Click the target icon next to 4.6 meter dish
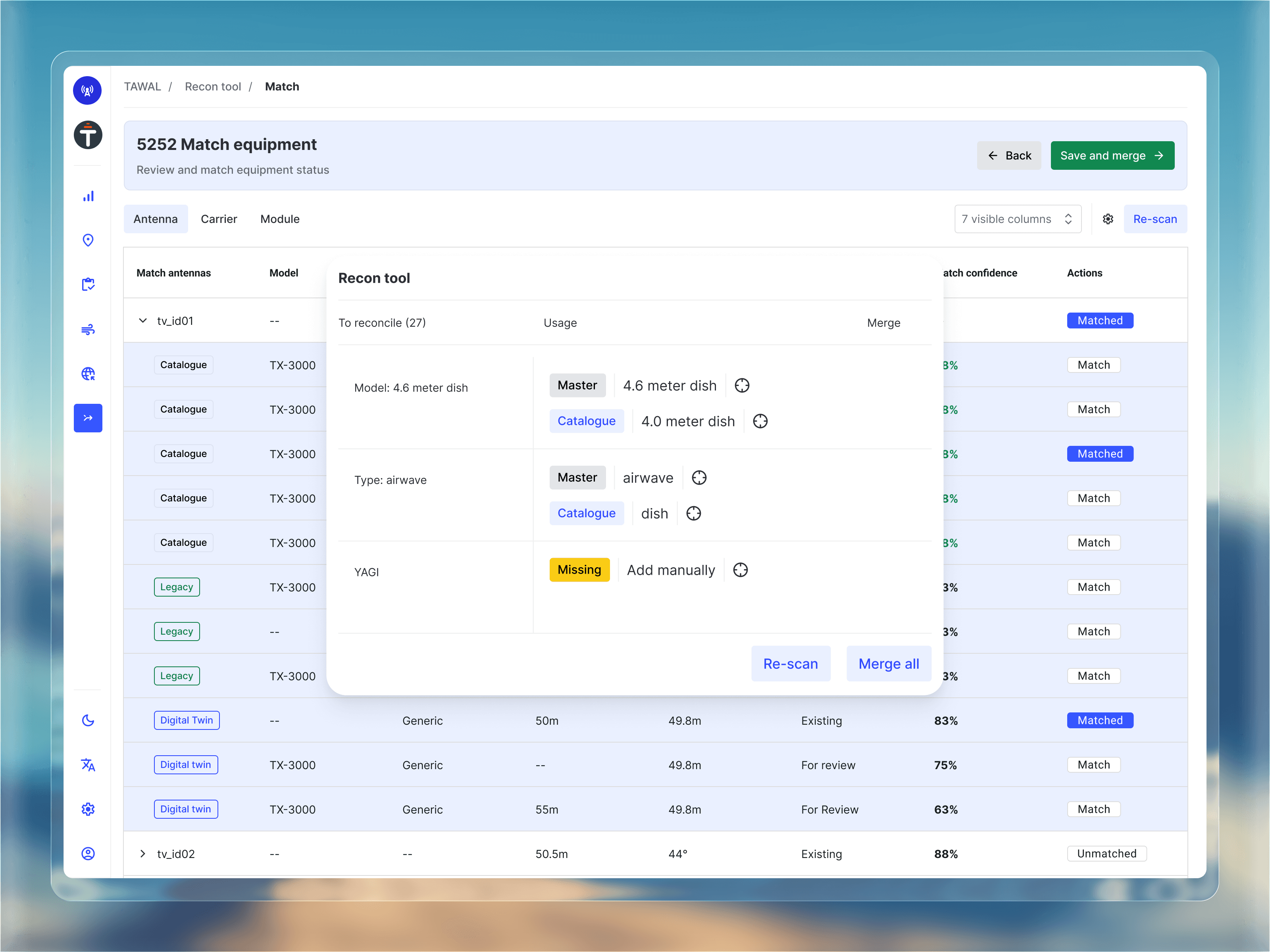1270x952 pixels. tap(742, 386)
